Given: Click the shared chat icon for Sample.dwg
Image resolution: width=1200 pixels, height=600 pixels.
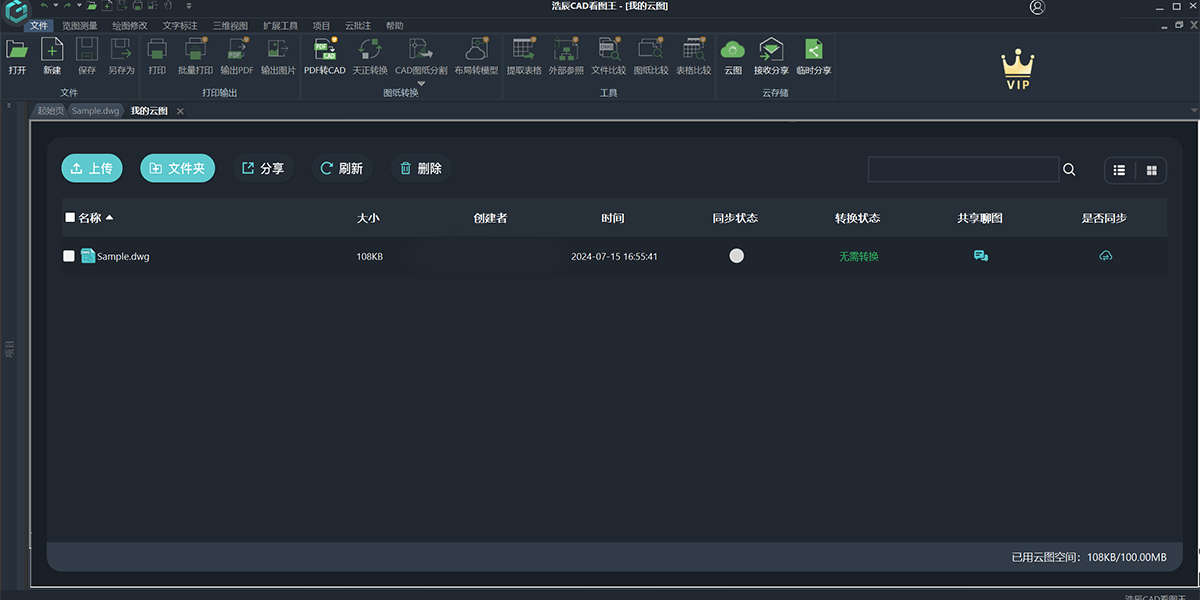Looking at the screenshot, I should click(x=981, y=256).
